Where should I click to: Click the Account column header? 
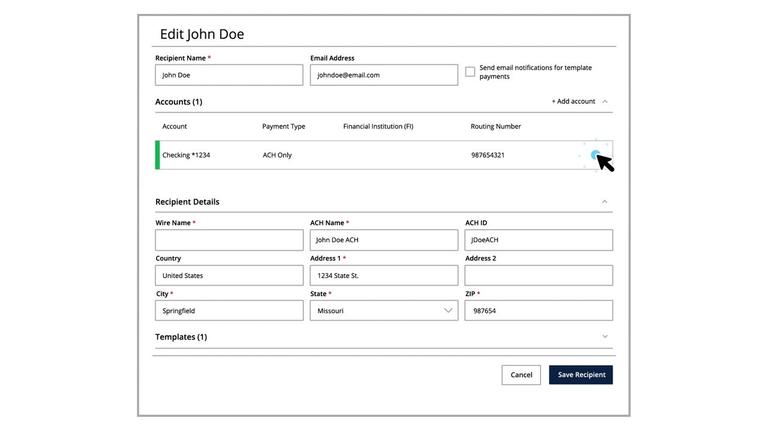174,126
